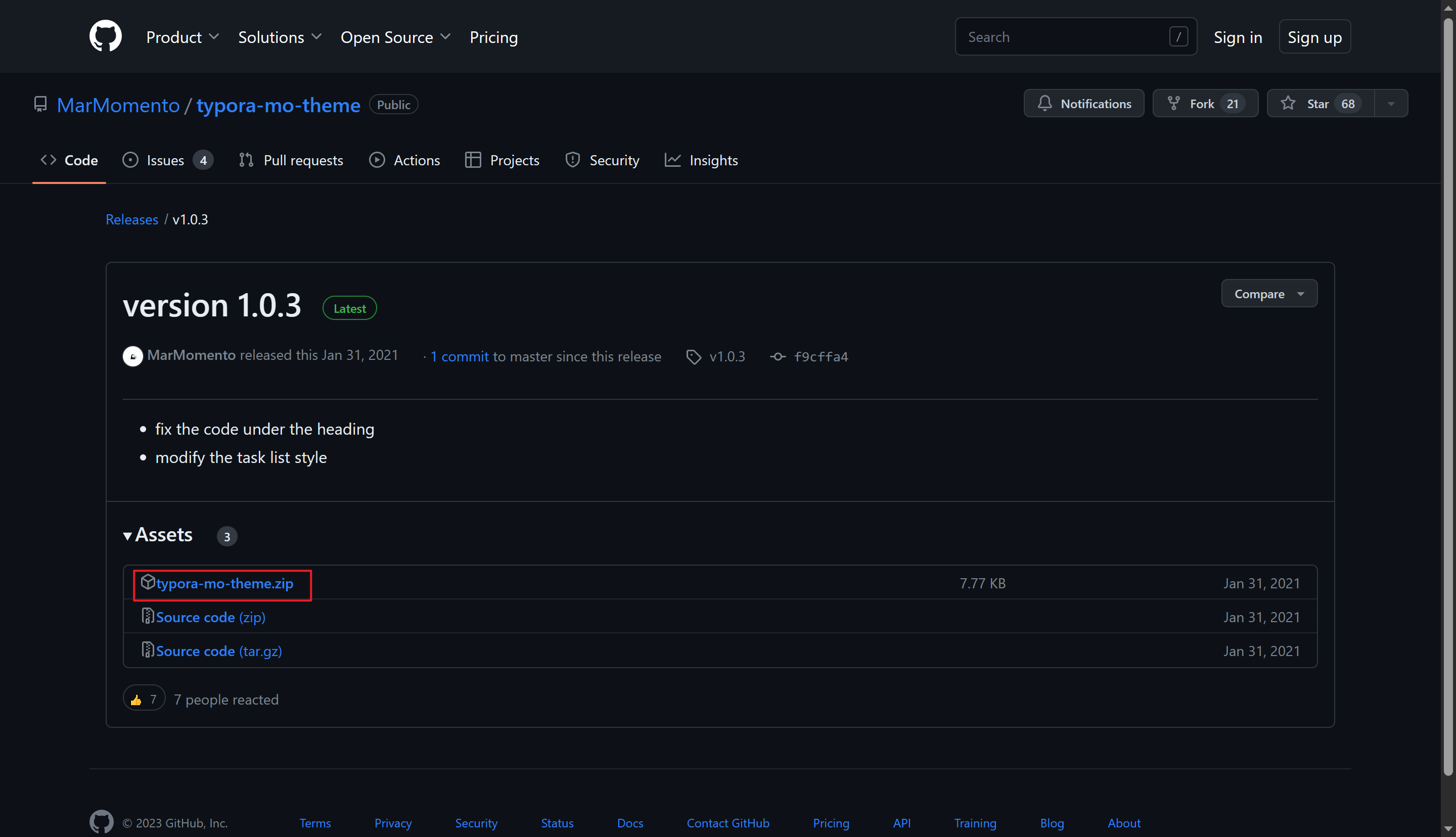1456x837 pixels.
Task: Click the Fork button
Action: pos(1205,104)
